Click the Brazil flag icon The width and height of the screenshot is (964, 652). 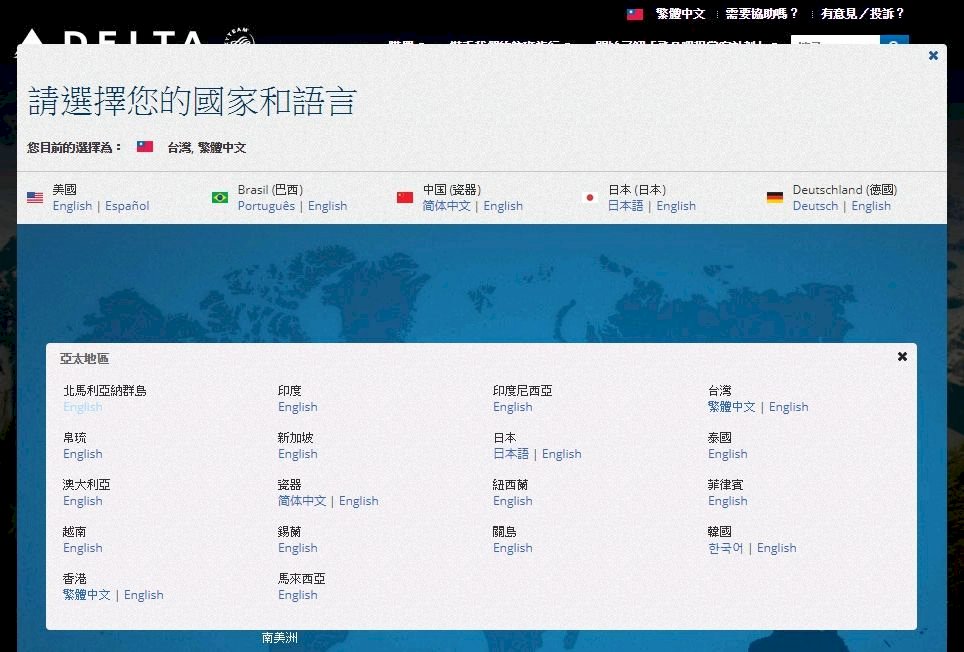(220, 198)
